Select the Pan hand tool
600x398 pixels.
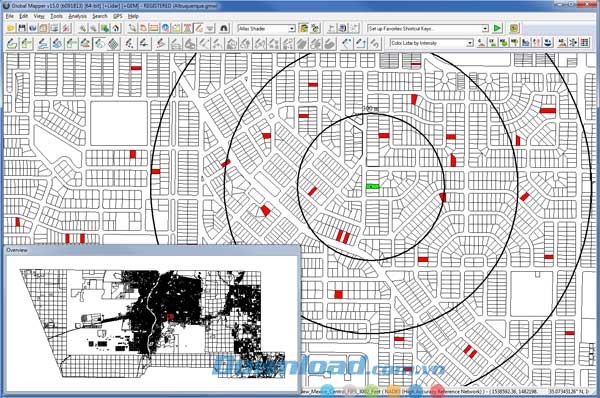point(143,28)
